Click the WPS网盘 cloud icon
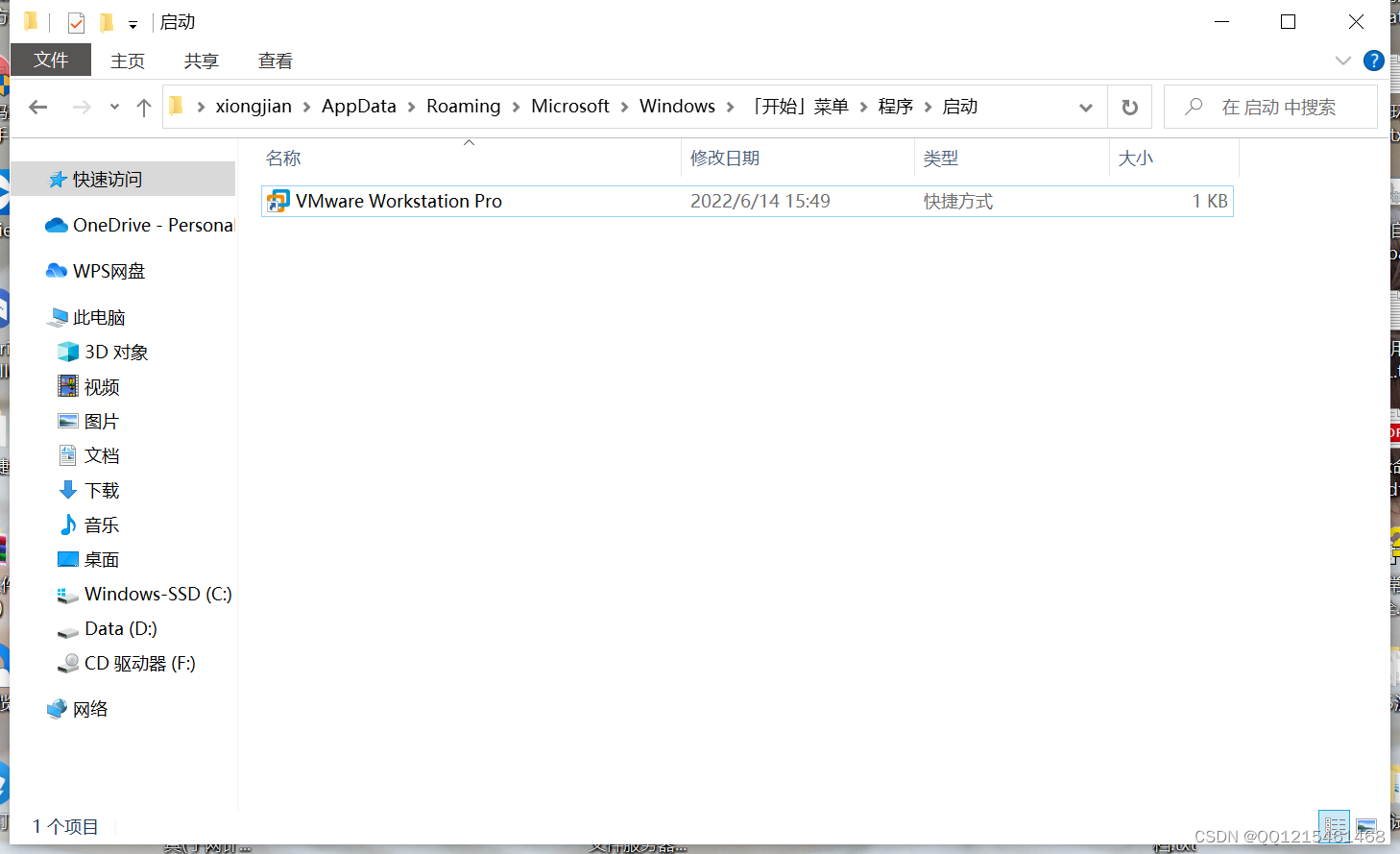This screenshot has width=1400, height=854. [57, 271]
